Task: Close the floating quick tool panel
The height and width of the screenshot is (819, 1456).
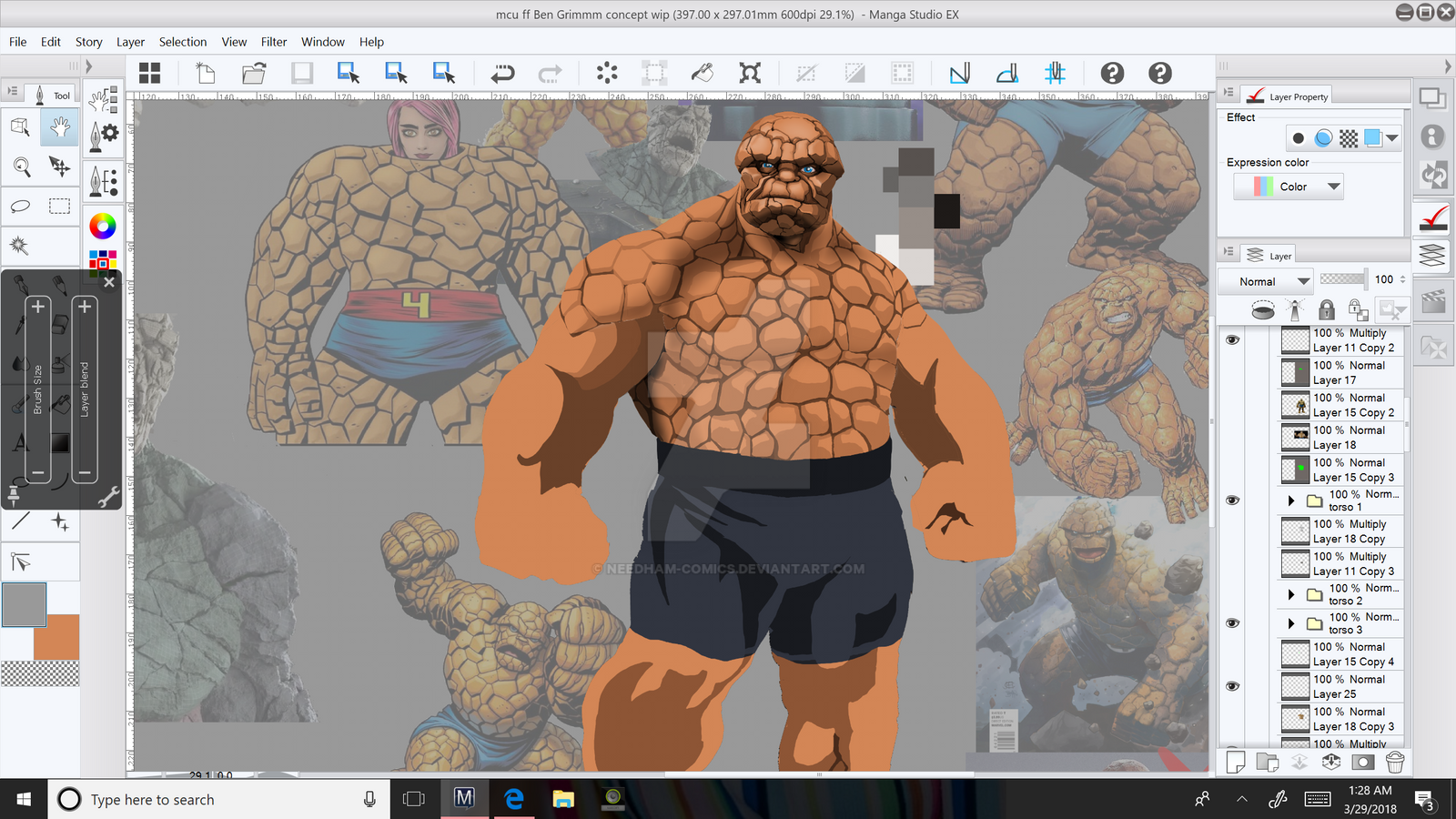Action: click(109, 282)
